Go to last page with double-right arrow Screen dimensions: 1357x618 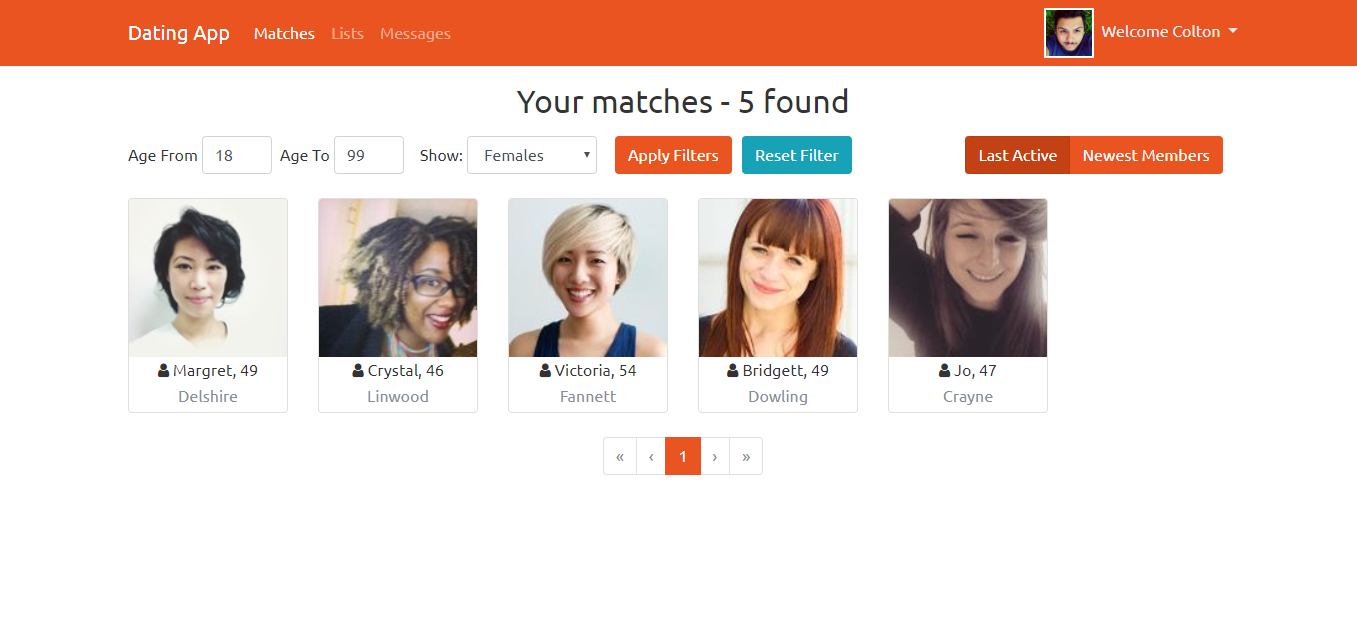(x=746, y=456)
